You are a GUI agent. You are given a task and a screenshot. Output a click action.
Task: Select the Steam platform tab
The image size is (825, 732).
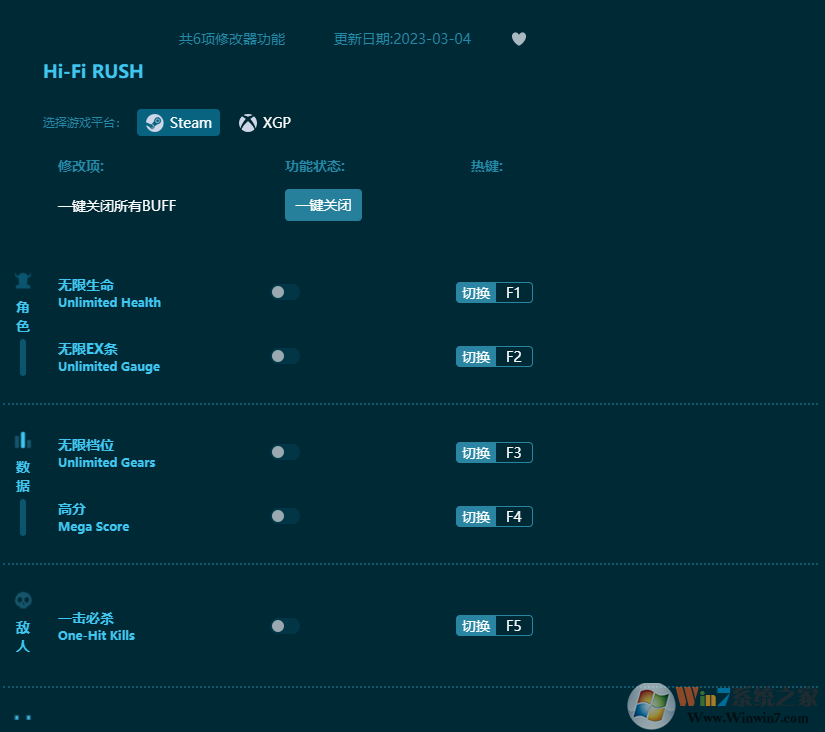178,123
